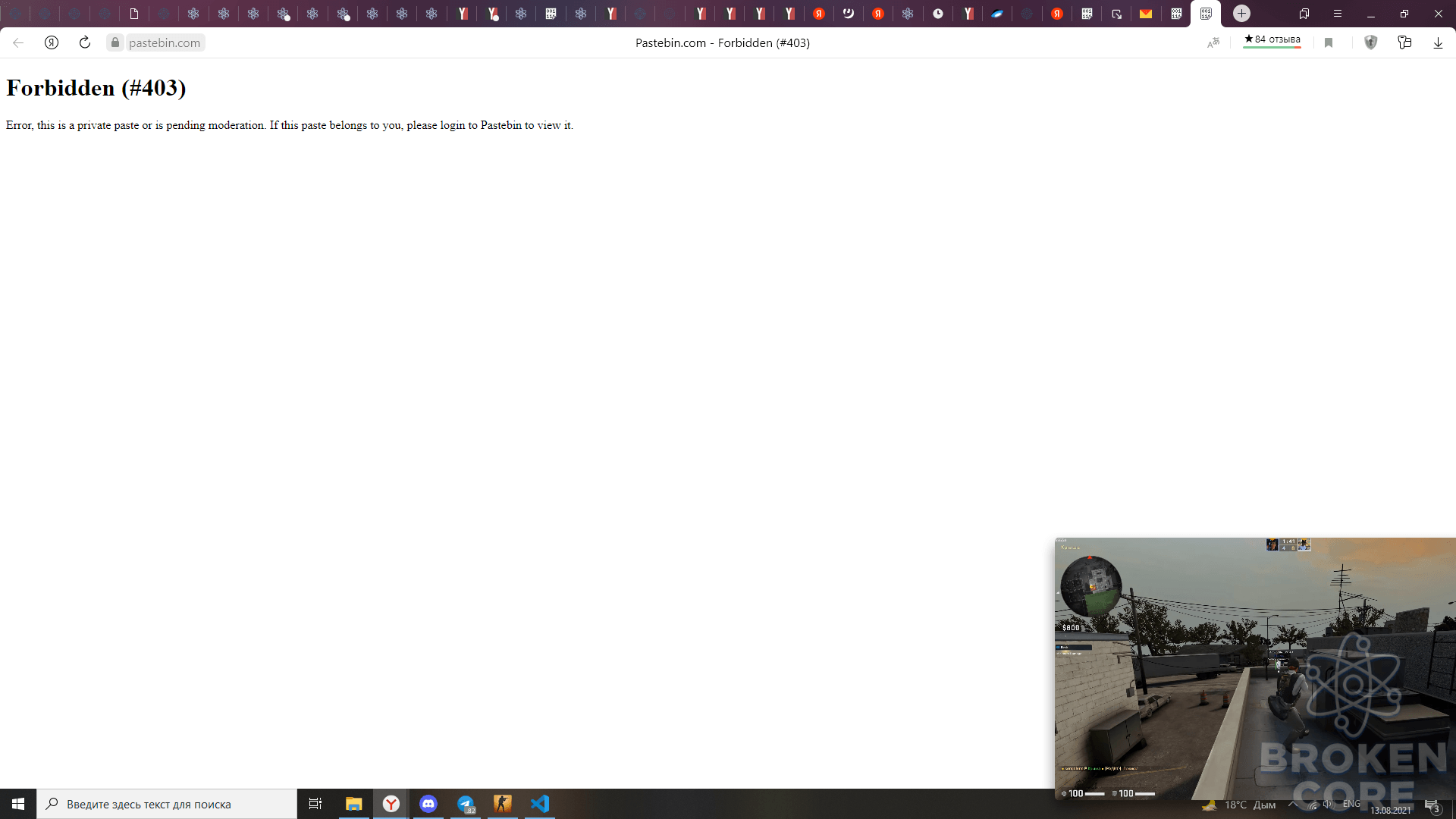Image resolution: width=1456 pixels, height=819 pixels.
Task: Switch to the tab with smiling crescent icon
Action: [849, 14]
